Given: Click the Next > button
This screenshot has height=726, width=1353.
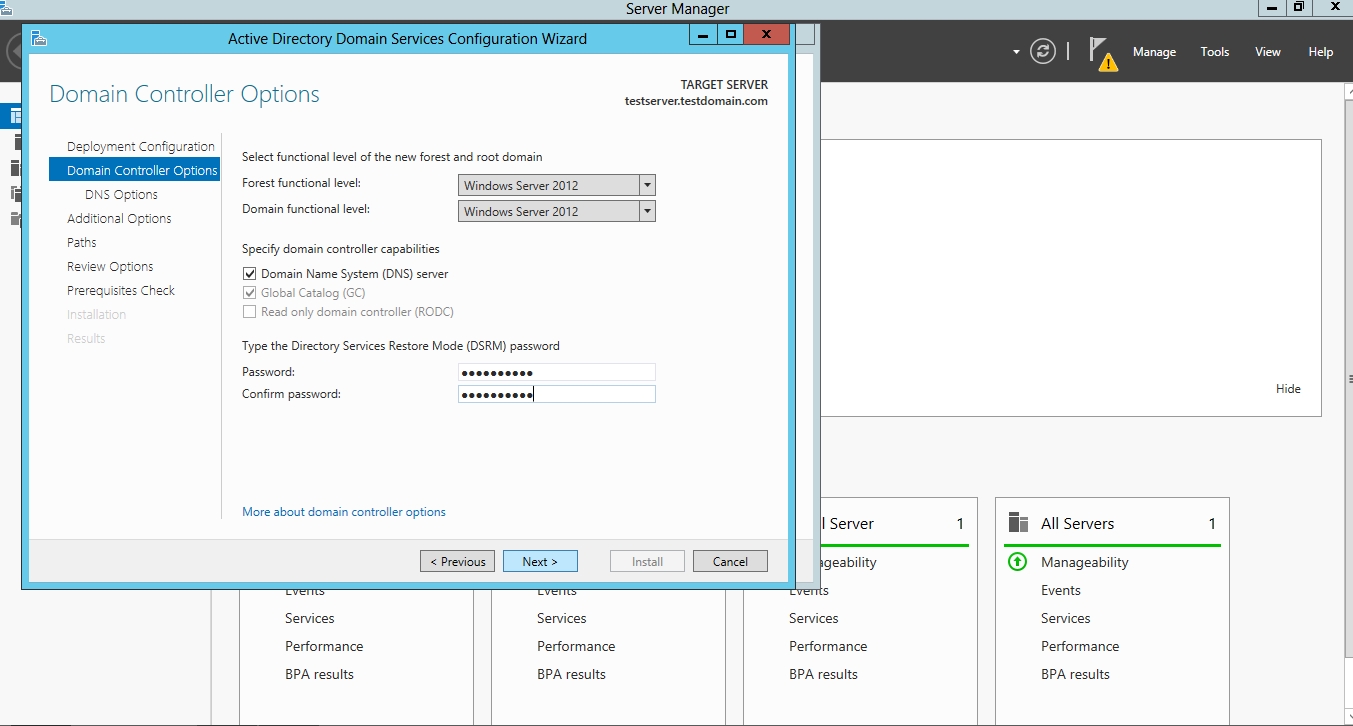Looking at the screenshot, I should 540,561.
